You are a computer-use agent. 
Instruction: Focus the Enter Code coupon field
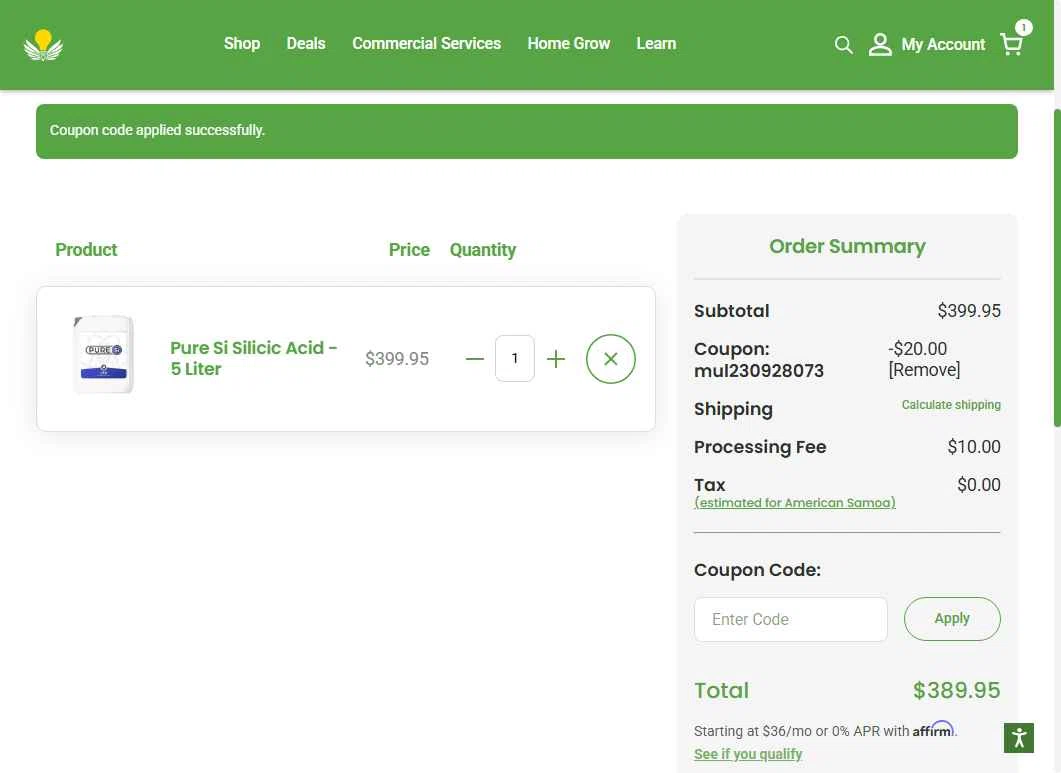(790, 619)
